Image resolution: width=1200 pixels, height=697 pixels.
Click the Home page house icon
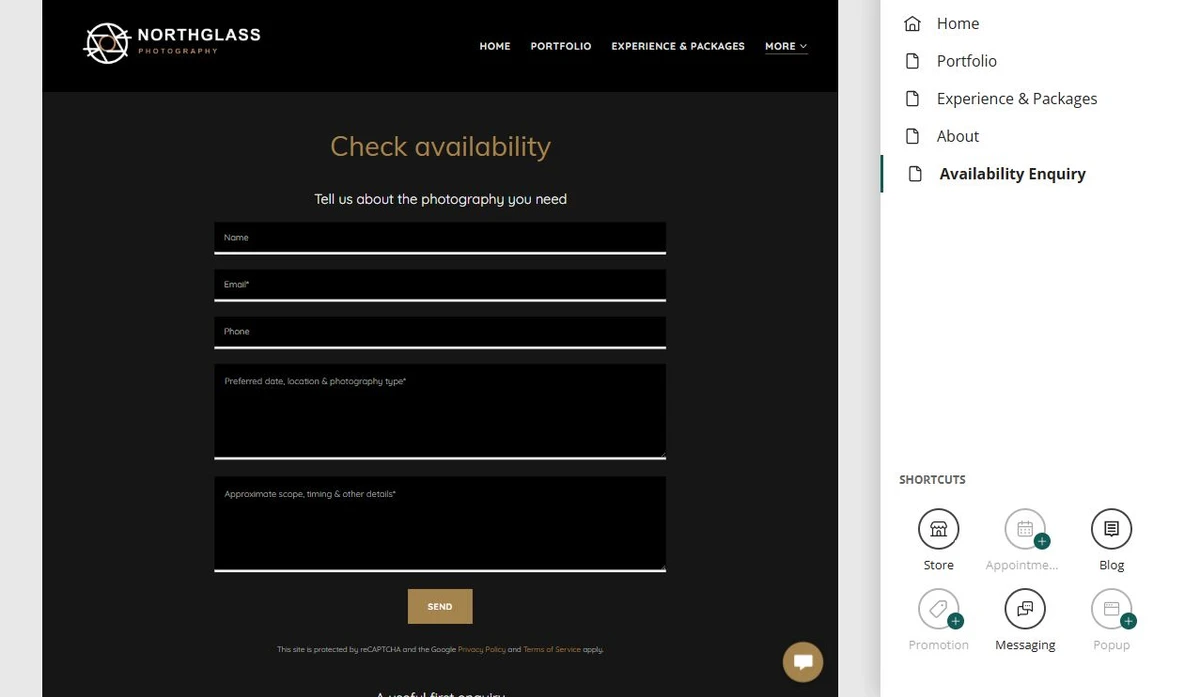[912, 23]
